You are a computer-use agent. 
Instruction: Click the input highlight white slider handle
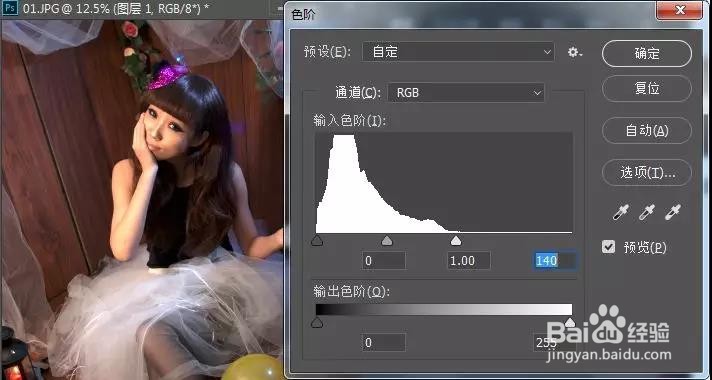pos(456,241)
